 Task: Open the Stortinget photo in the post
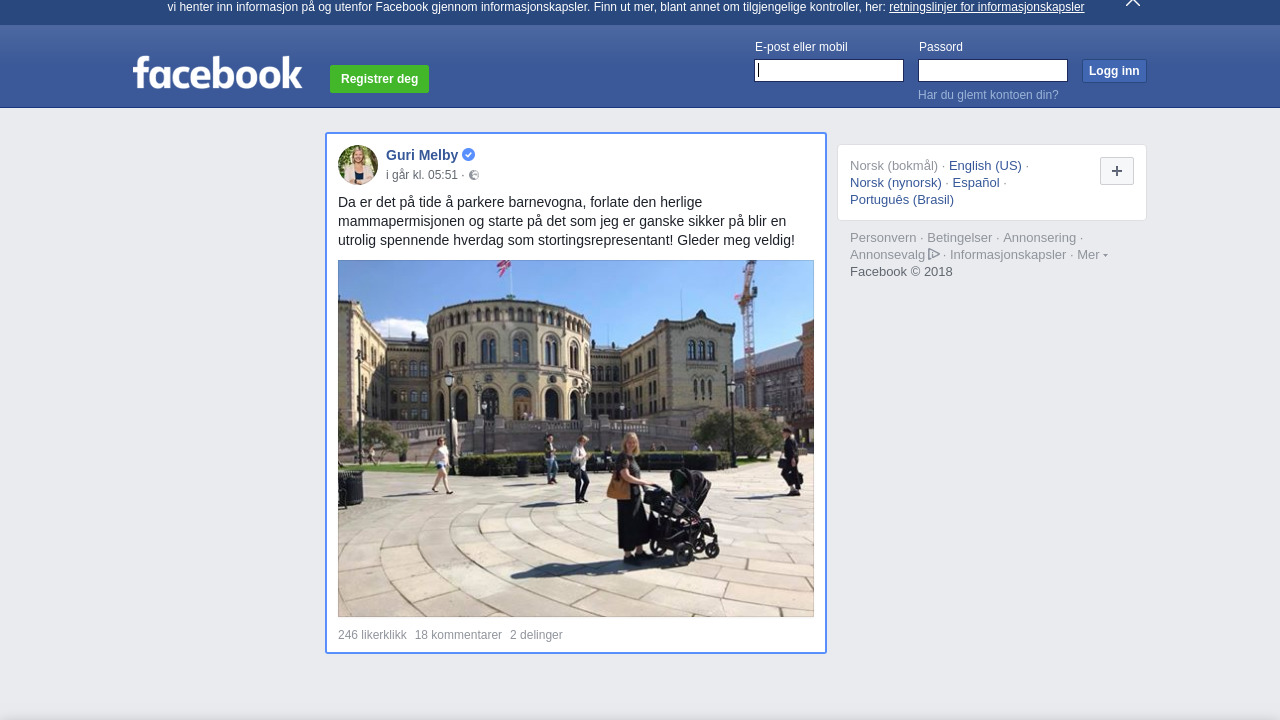(x=576, y=438)
